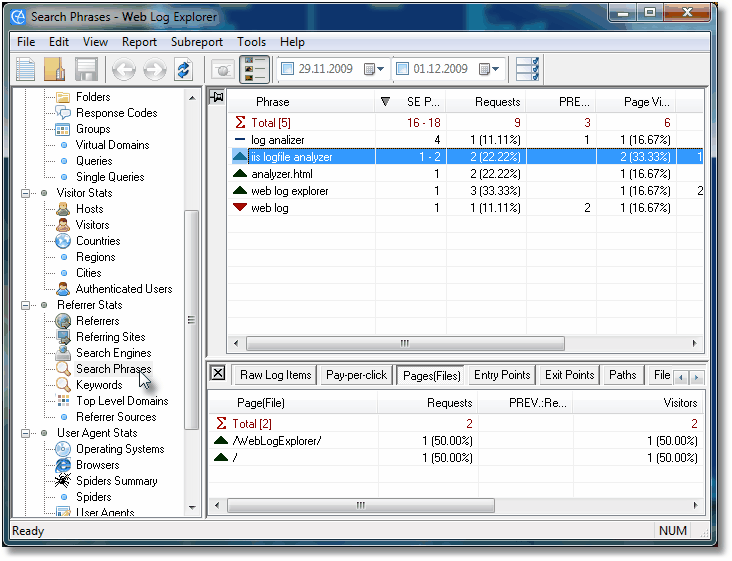Open the Report menu
732x561 pixels.
coord(139,42)
